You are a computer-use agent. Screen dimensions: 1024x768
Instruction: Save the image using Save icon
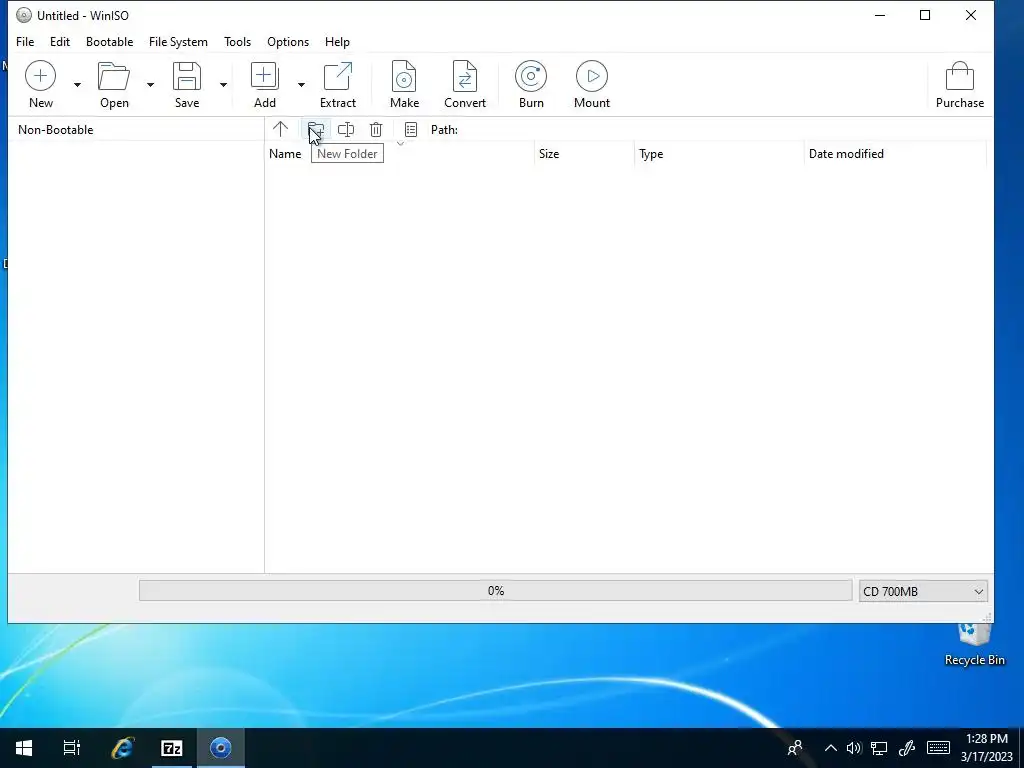pos(187,76)
